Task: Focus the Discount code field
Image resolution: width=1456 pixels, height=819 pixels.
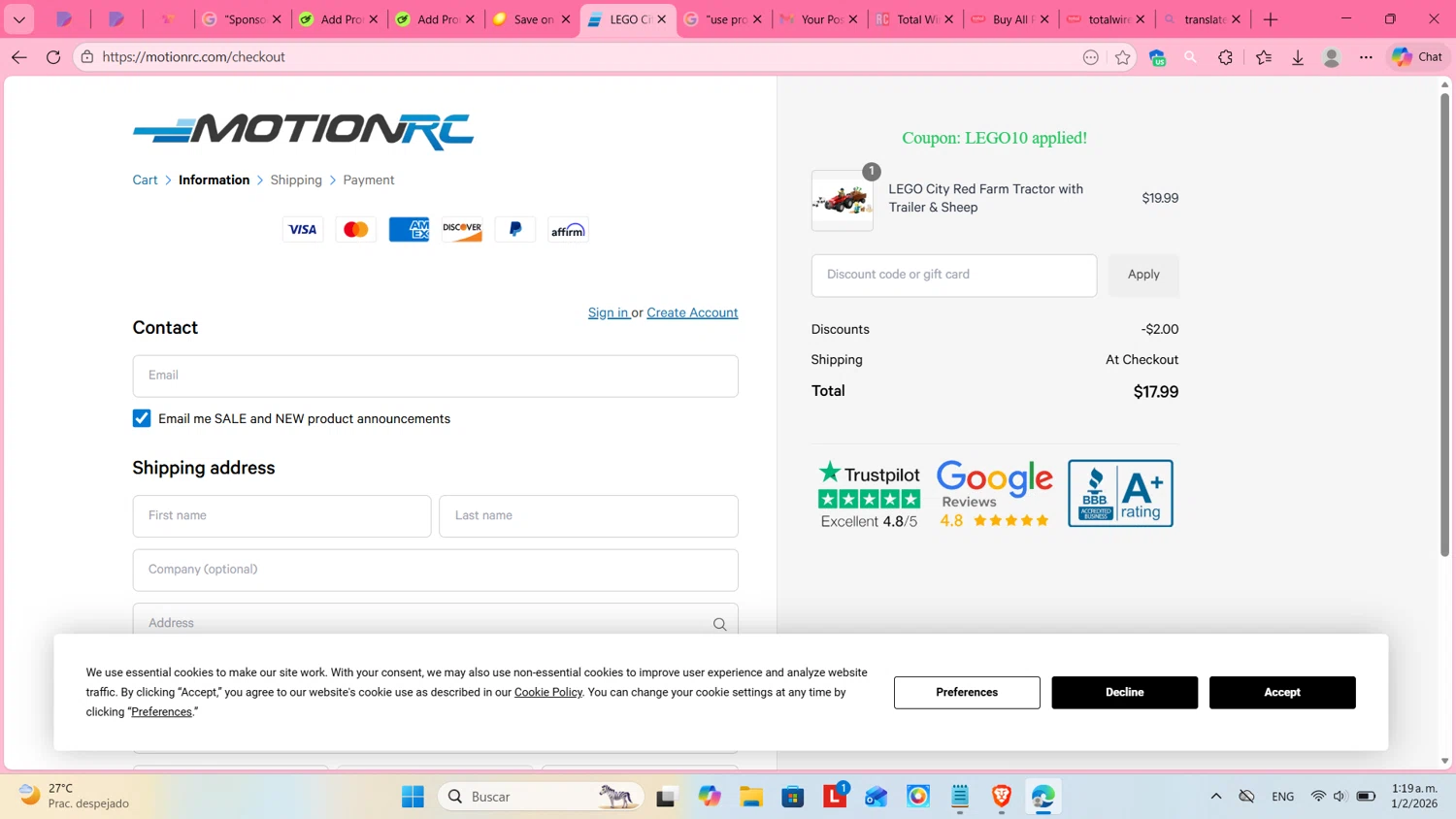Action: (954, 276)
